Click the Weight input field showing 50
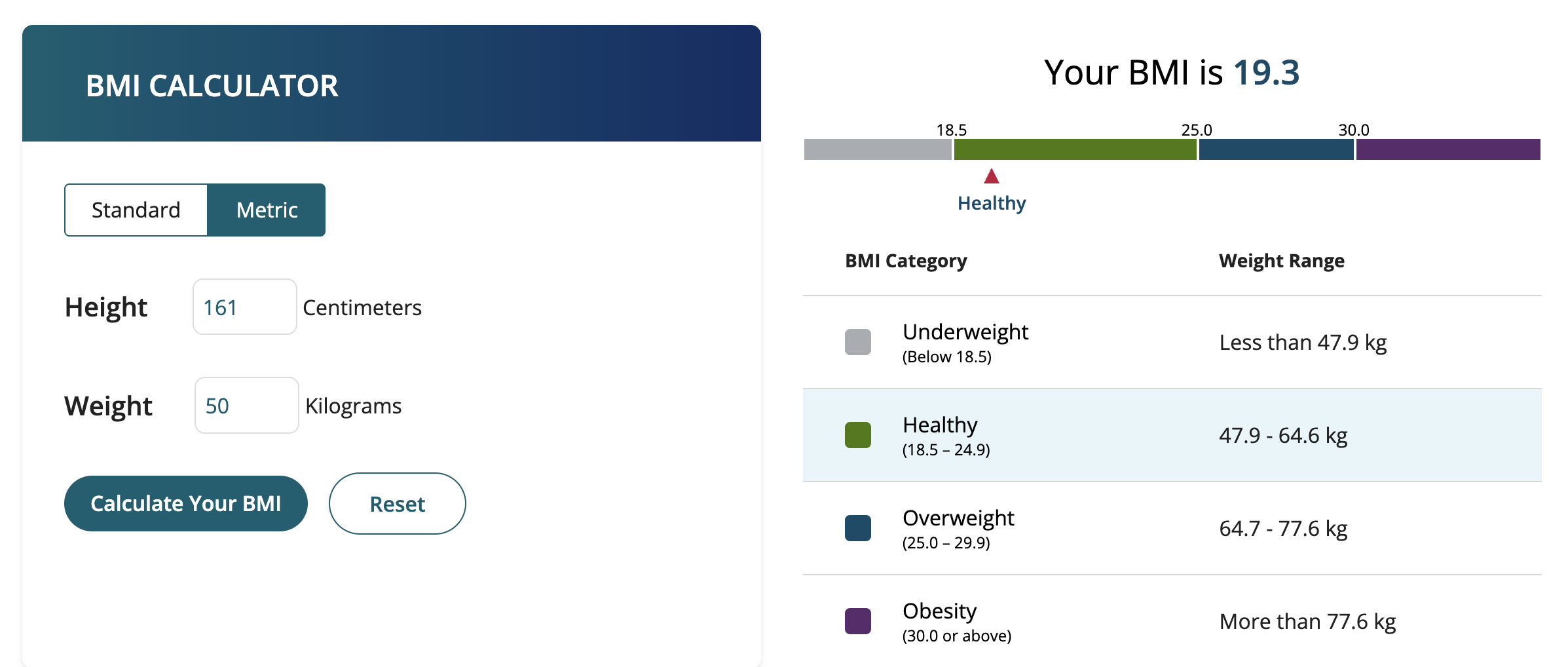The height and width of the screenshot is (667, 1568). (x=247, y=405)
